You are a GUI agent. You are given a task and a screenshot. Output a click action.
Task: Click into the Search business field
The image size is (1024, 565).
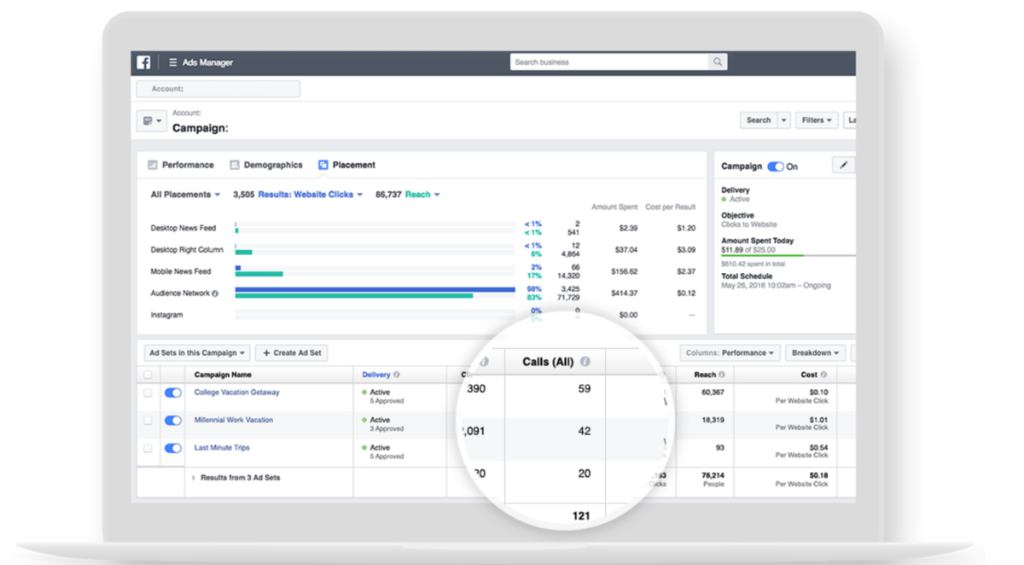pyautogui.click(x=609, y=62)
